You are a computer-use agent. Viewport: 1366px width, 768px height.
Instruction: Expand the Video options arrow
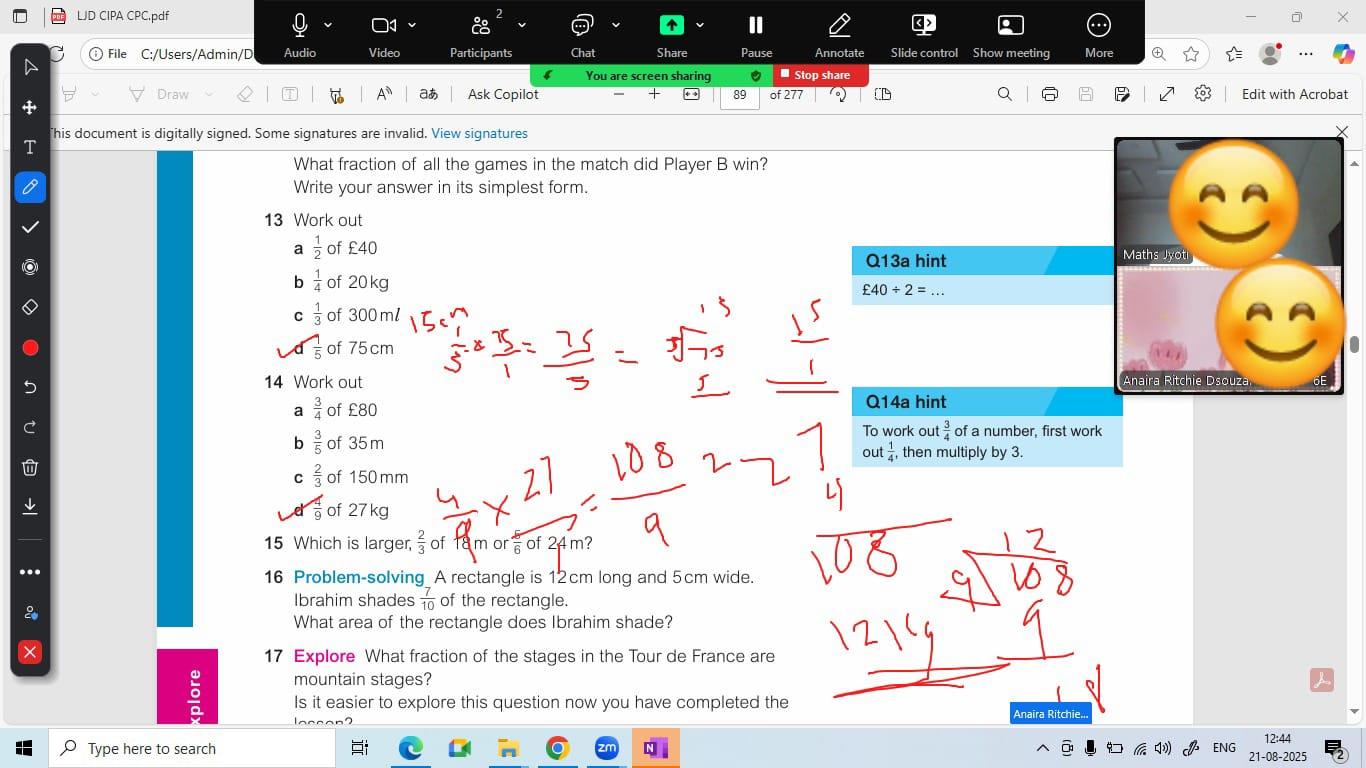pos(412,26)
